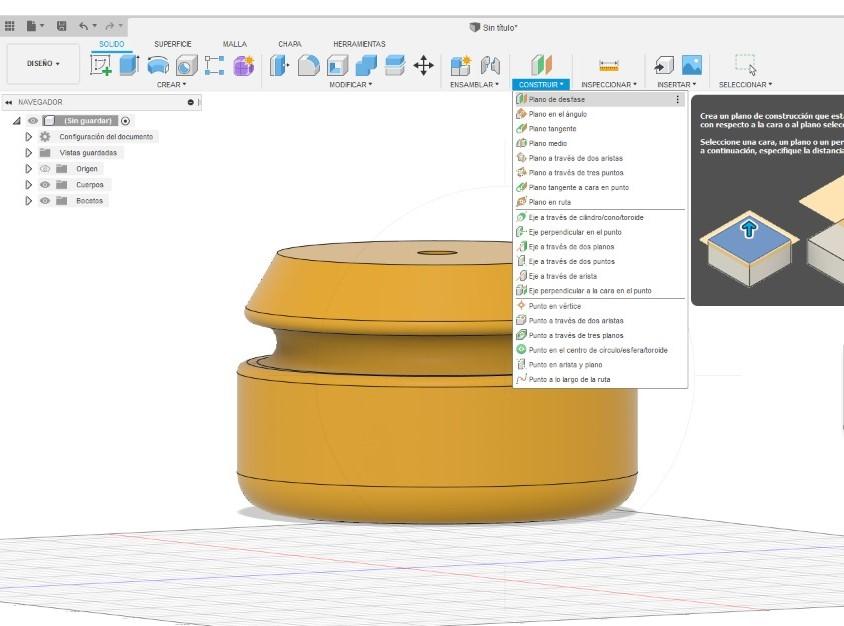
Task: Click the Save disk icon
Action: coord(62,26)
